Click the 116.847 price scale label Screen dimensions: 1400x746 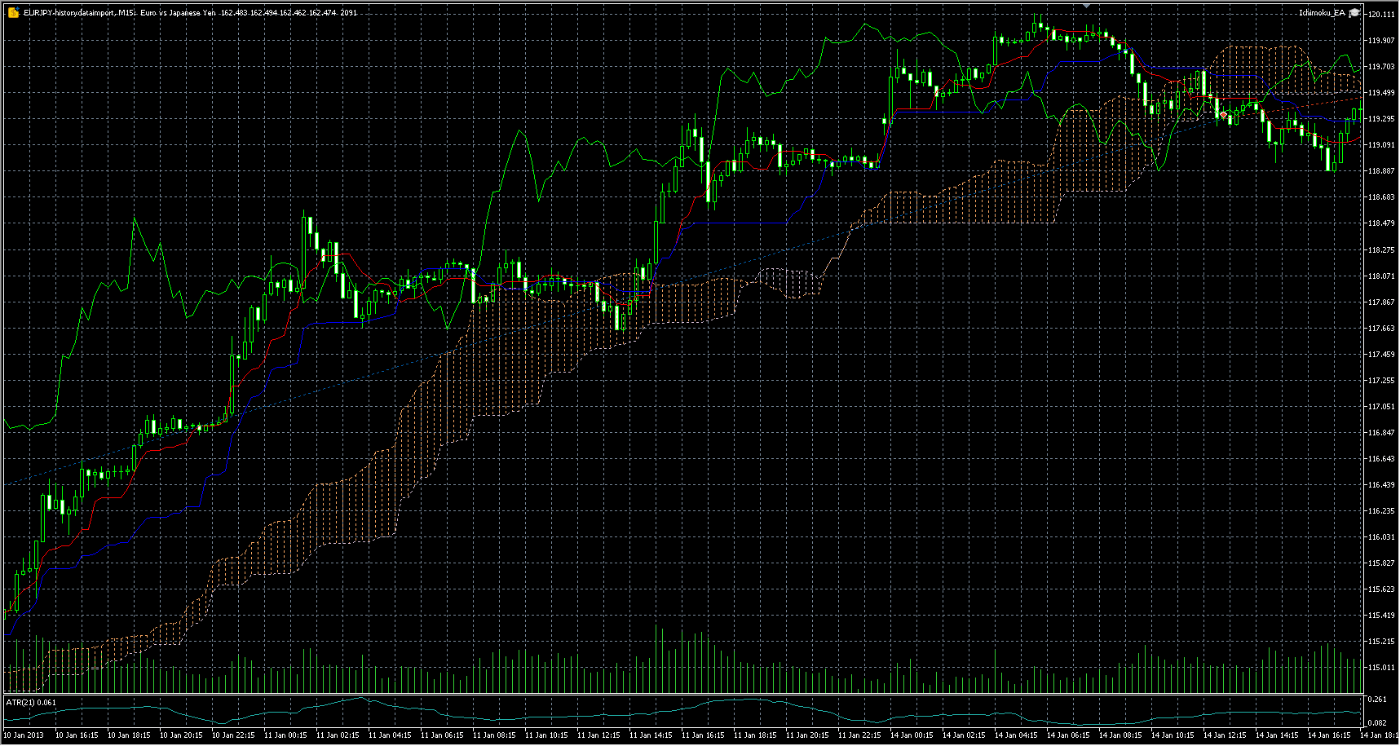coord(1381,433)
